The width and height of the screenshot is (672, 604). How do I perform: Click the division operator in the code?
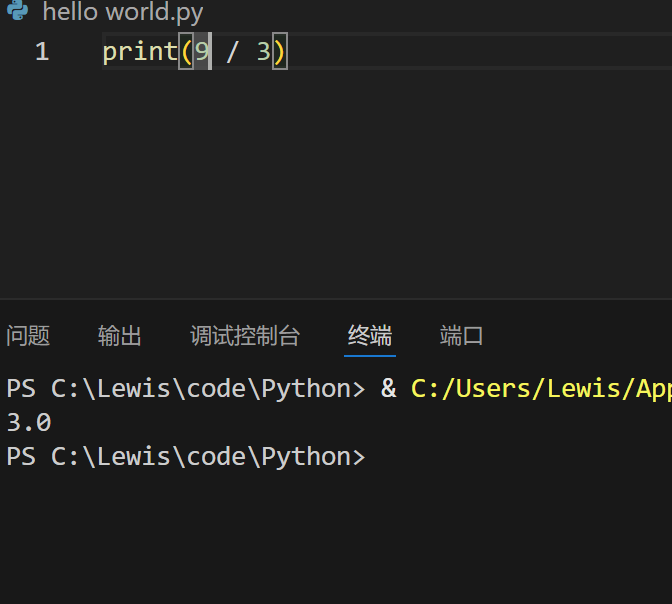pyautogui.click(x=232, y=52)
